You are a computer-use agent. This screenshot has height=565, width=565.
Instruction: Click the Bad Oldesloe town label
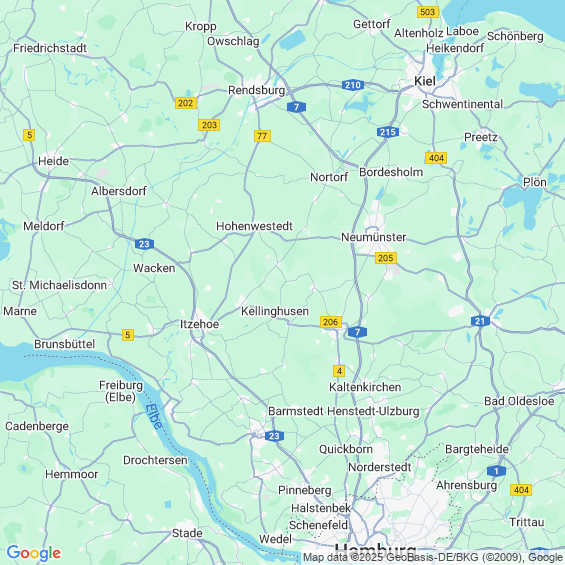[x=519, y=401]
